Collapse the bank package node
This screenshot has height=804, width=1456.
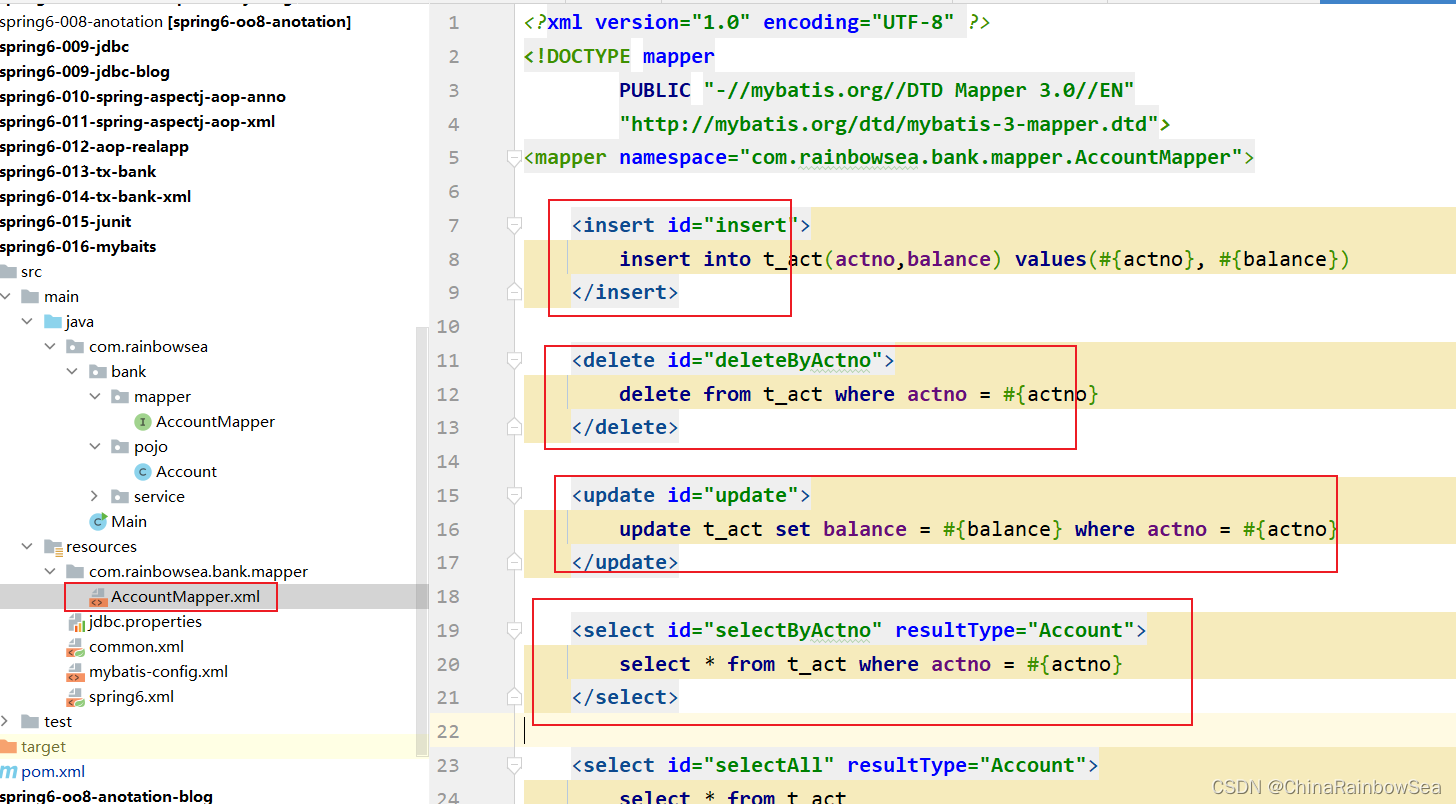(x=72, y=372)
